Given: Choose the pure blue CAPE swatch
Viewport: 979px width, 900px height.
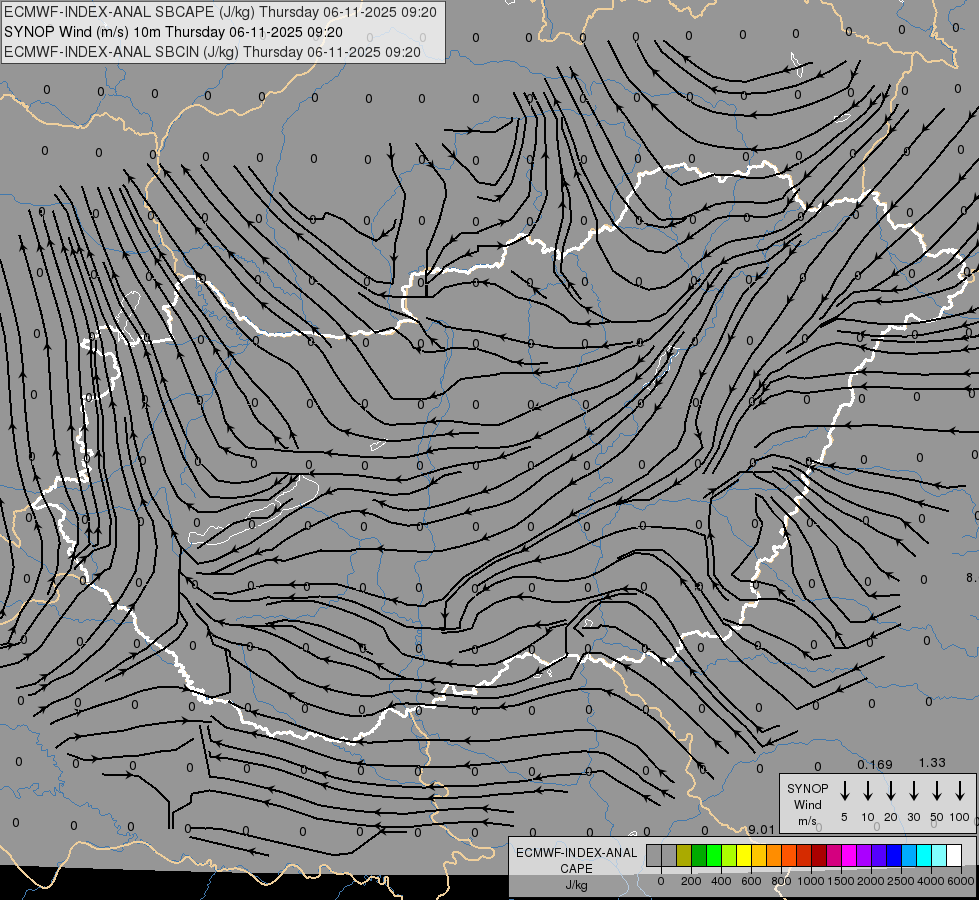Looking at the screenshot, I should click(895, 855).
